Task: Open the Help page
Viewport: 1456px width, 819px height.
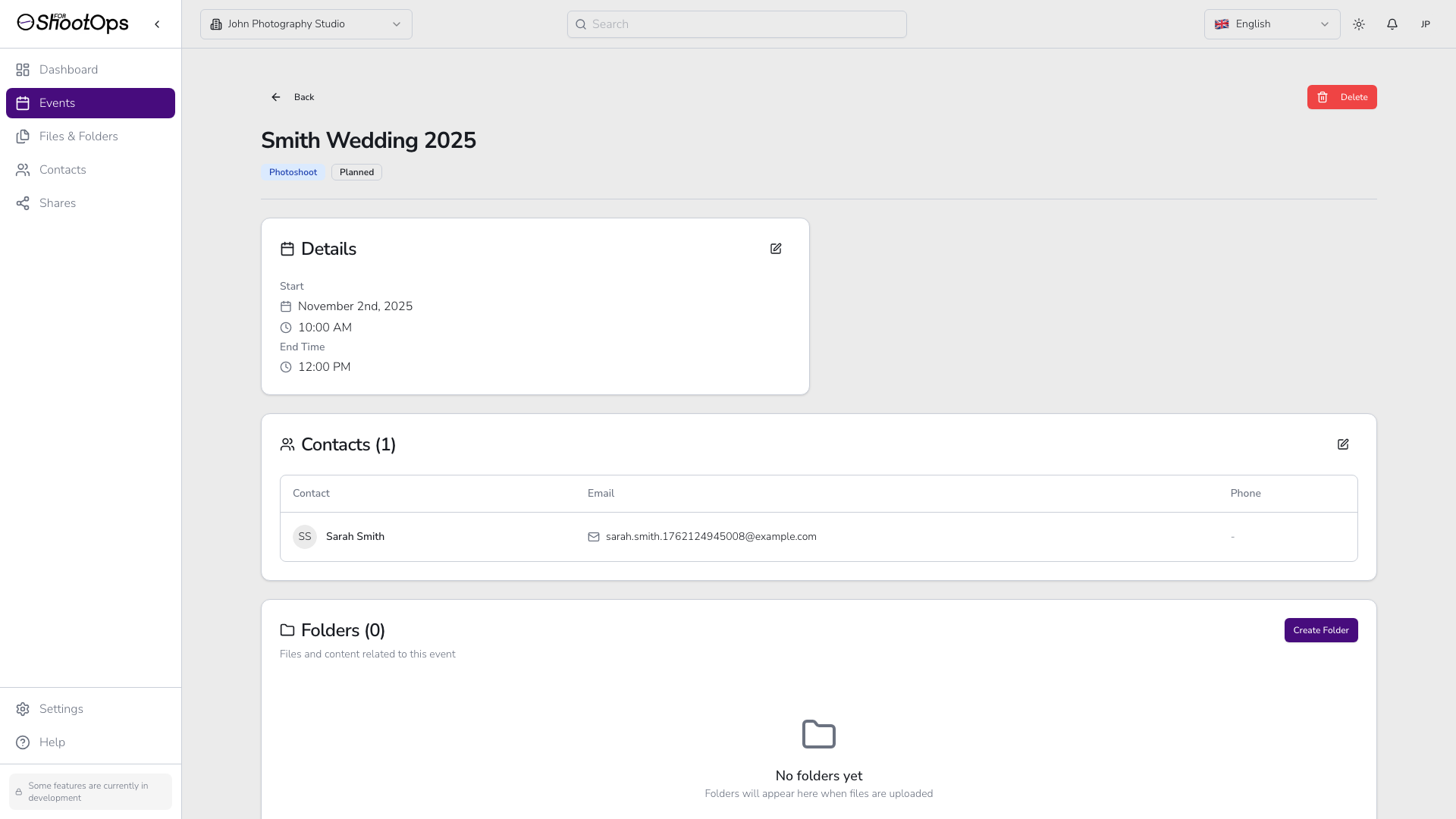Action: 52,742
